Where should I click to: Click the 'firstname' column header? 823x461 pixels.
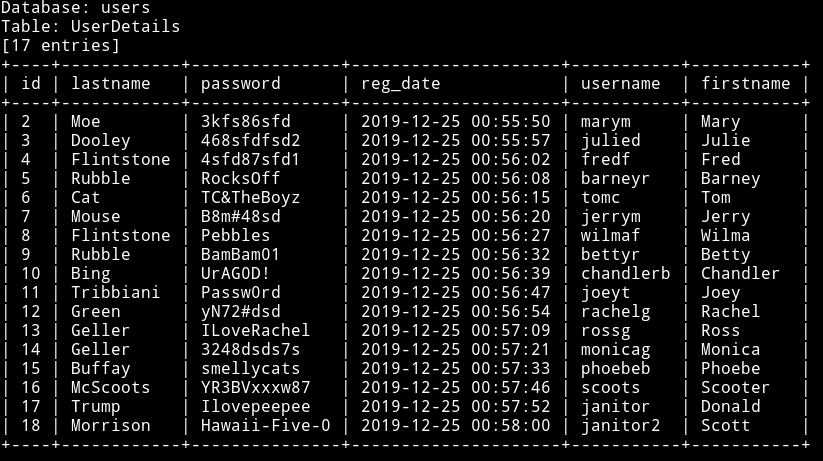click(x=745, y=83)
